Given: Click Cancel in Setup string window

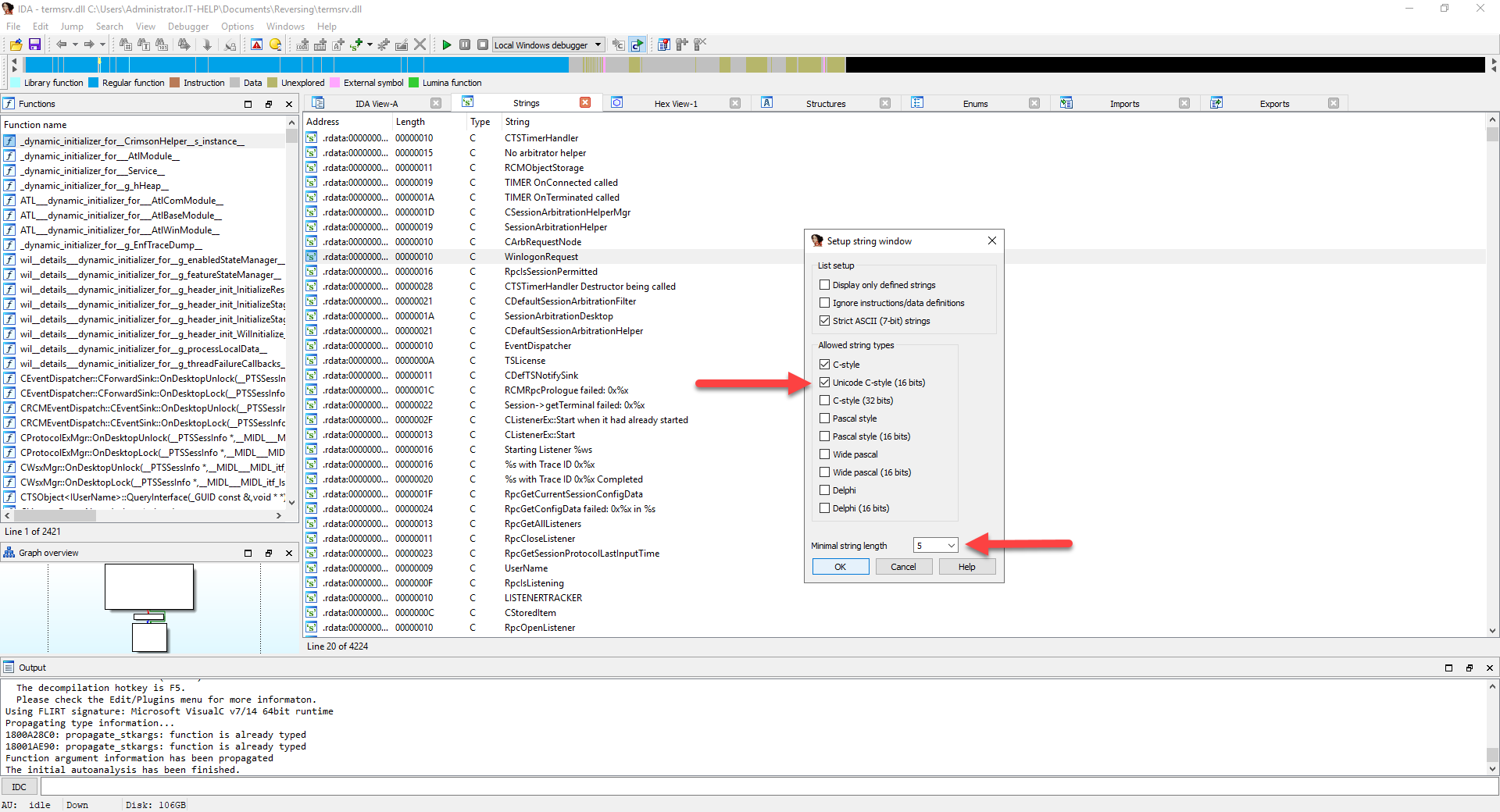Looking at the screenshot, I should coord(903,567).
